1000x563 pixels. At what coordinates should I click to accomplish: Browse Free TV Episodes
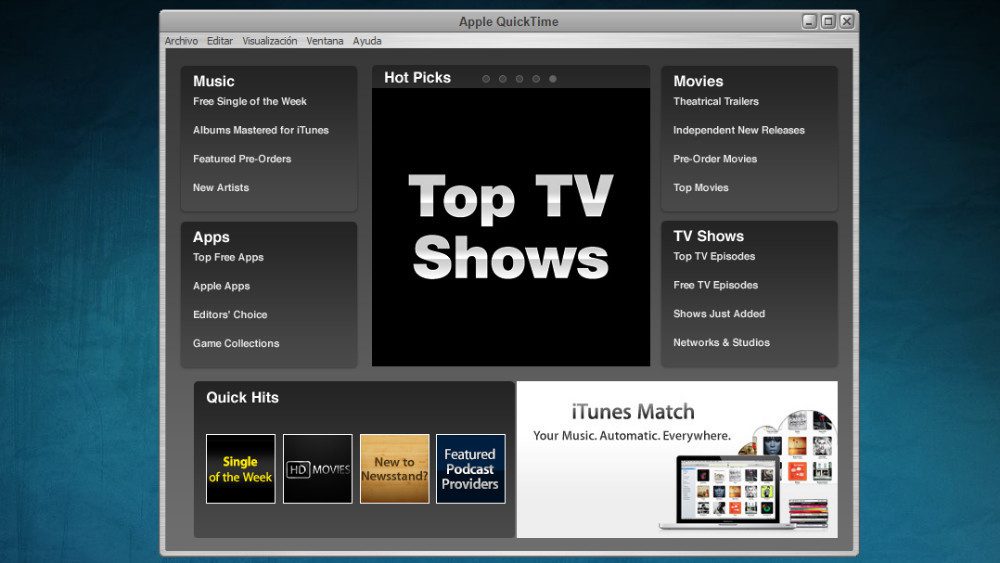tap(715, 286)
